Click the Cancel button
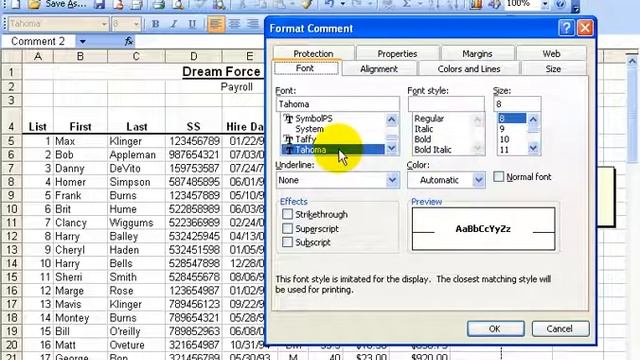This screenshot has width=640, height=360. click(560, 329)
